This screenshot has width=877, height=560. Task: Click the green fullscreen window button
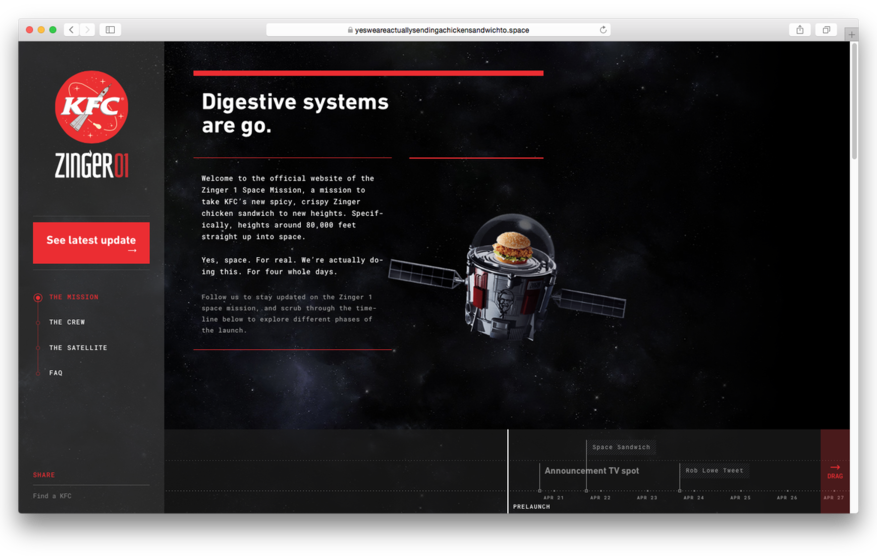[x=53, y=30]
